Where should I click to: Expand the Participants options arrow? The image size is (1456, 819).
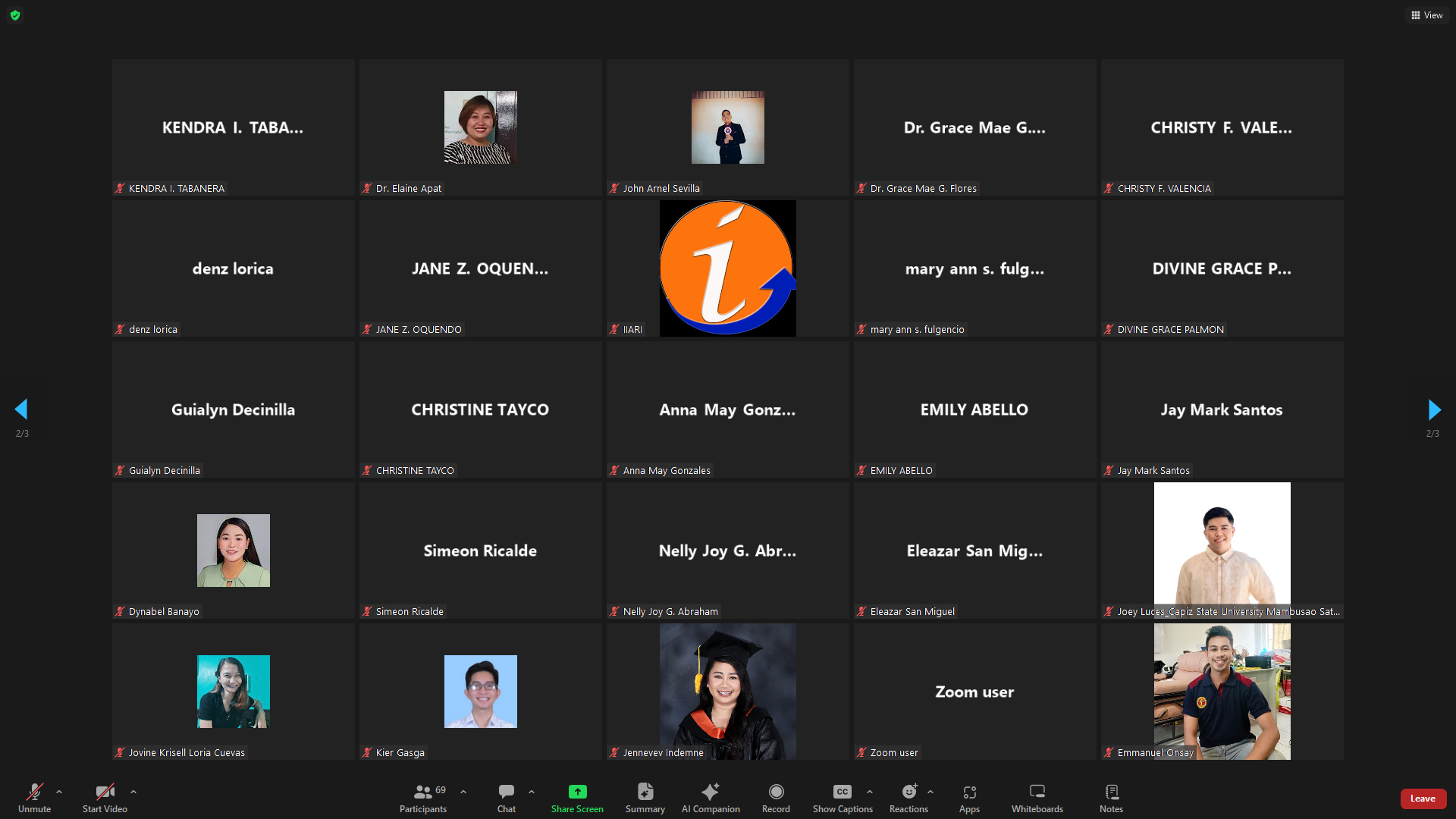click(x=463, y=792)
